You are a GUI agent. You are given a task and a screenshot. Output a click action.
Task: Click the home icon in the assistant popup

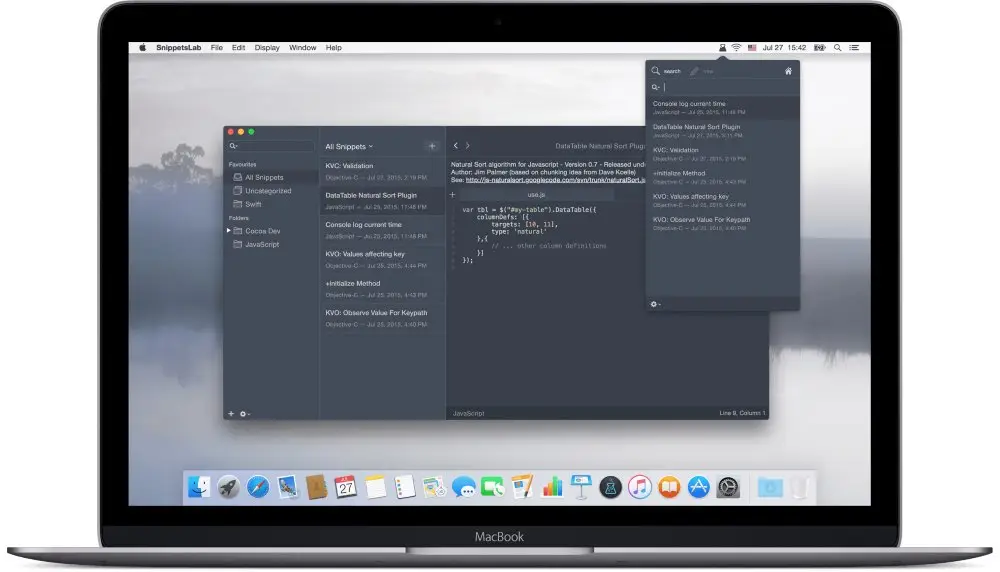(788, 71)
